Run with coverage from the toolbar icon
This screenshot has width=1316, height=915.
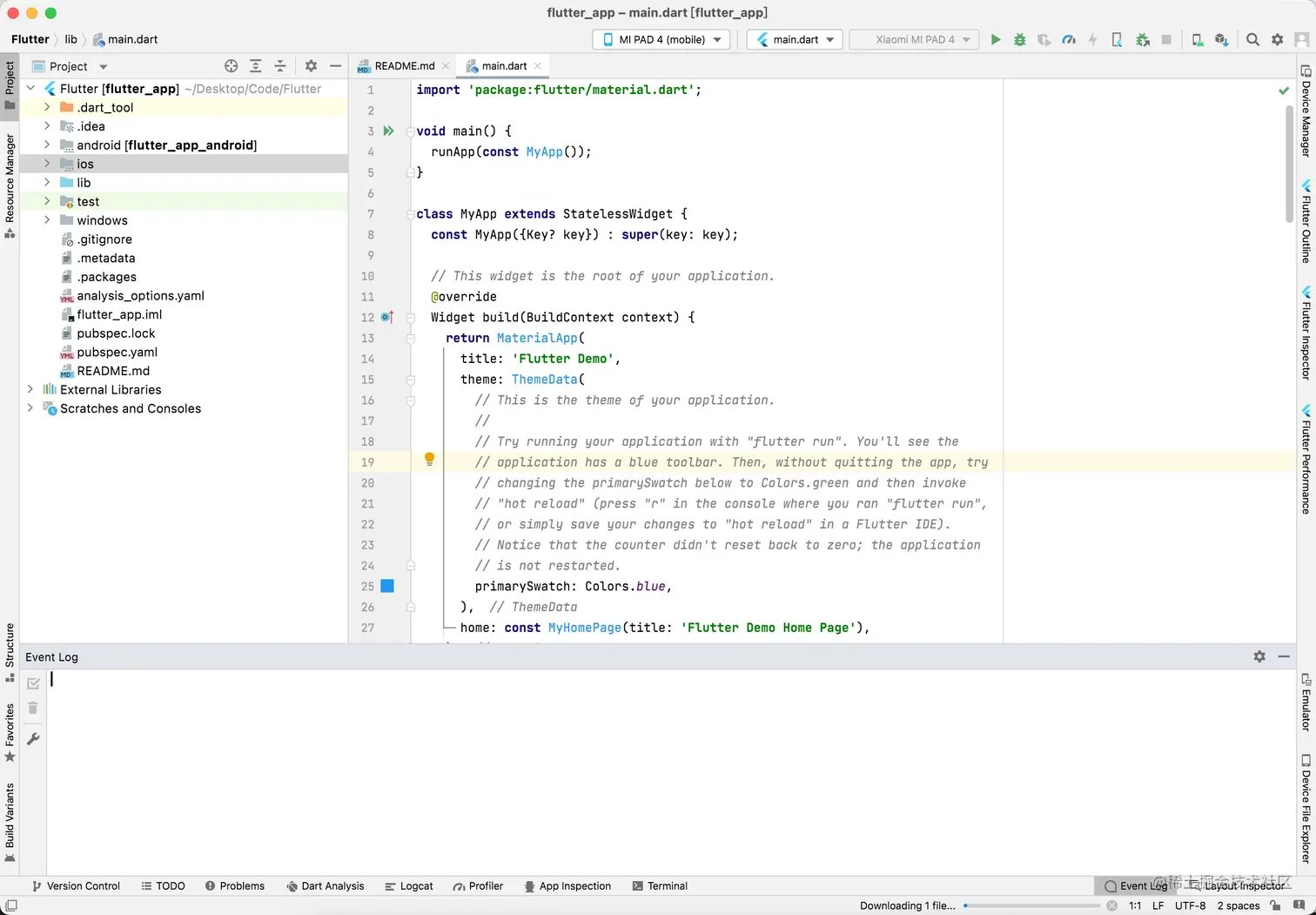(1044, 39)
